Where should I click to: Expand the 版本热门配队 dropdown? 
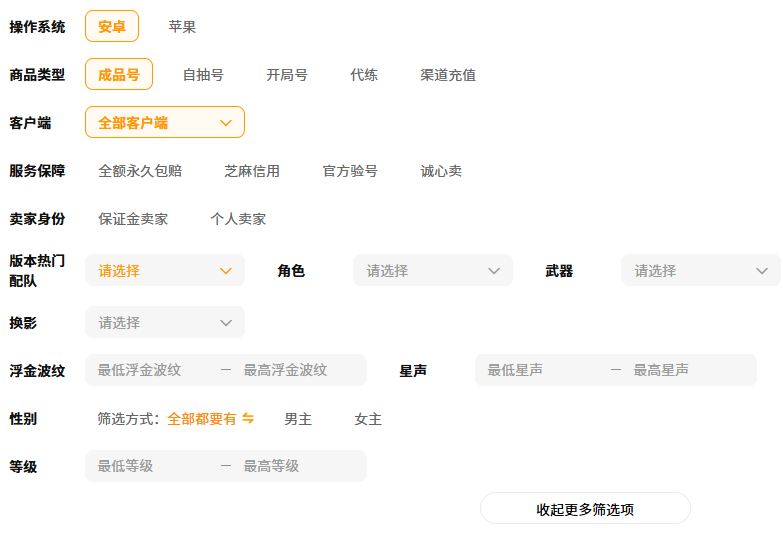(165, 271)
